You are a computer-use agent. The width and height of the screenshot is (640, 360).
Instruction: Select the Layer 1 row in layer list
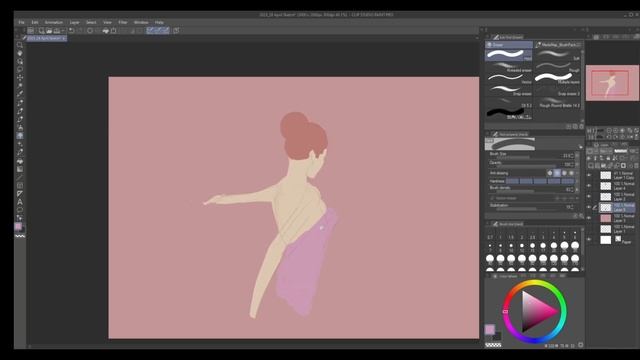click(617, 229)
